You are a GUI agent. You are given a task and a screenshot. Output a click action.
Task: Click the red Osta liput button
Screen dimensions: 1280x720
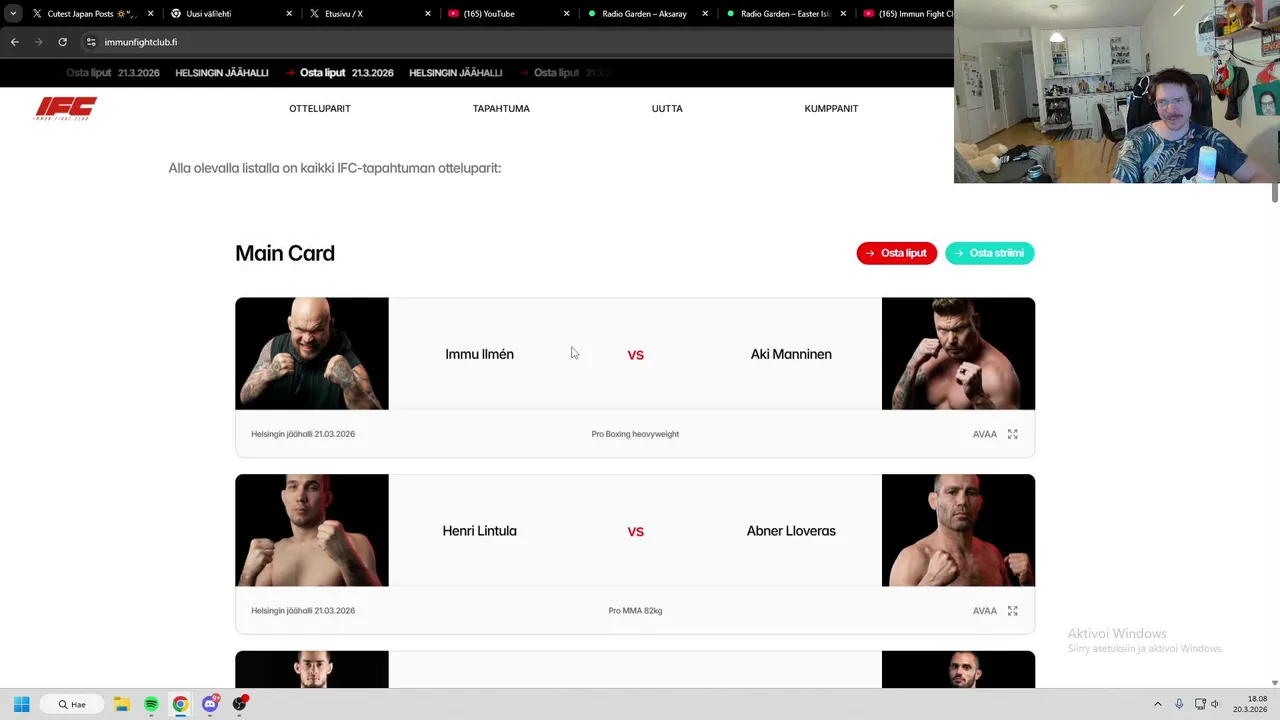click(x=897, y=253)
